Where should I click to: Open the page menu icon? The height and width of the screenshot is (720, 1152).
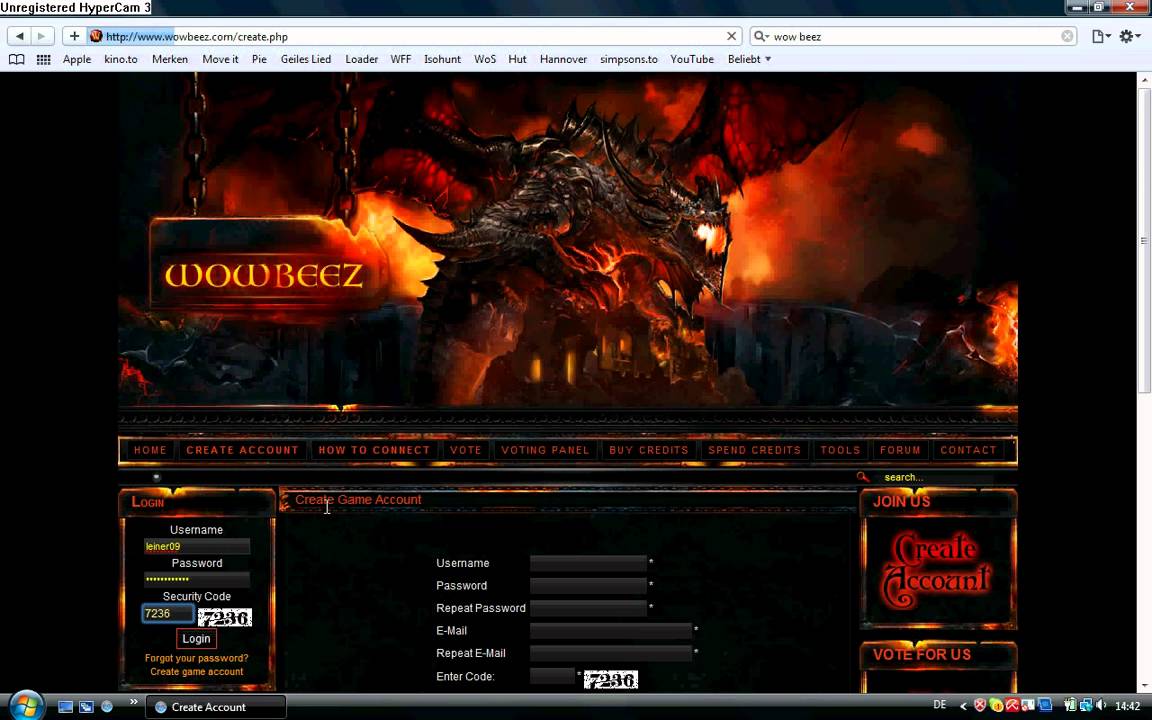(x=1100, y=36)
